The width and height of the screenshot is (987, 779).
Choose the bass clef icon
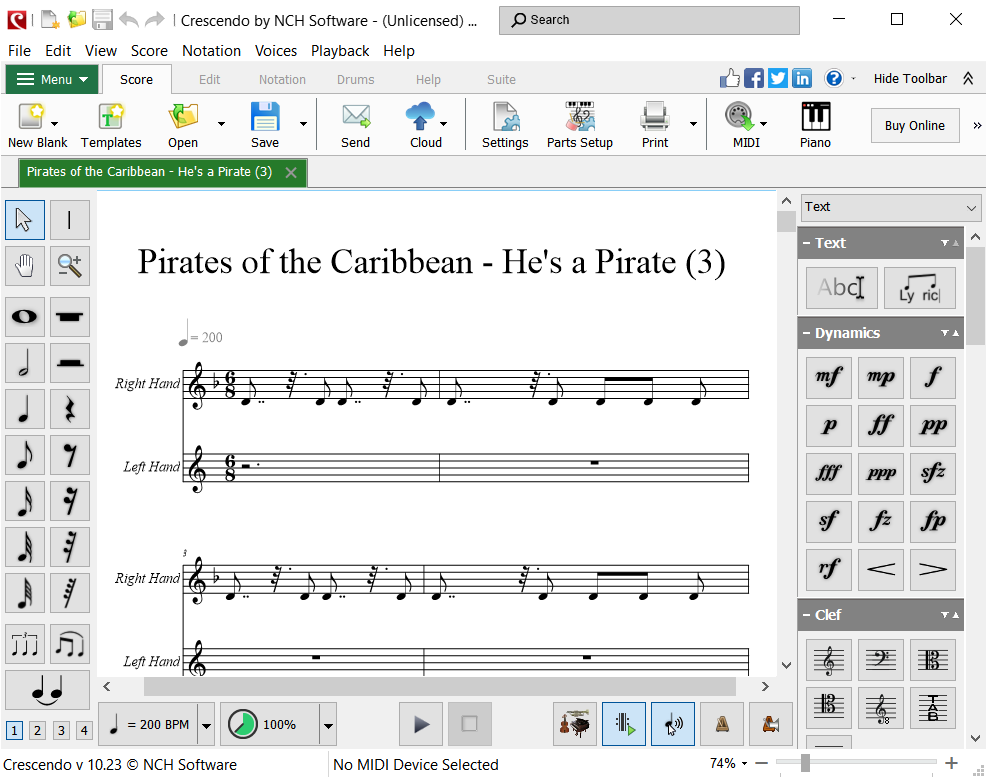pos(880,660)
